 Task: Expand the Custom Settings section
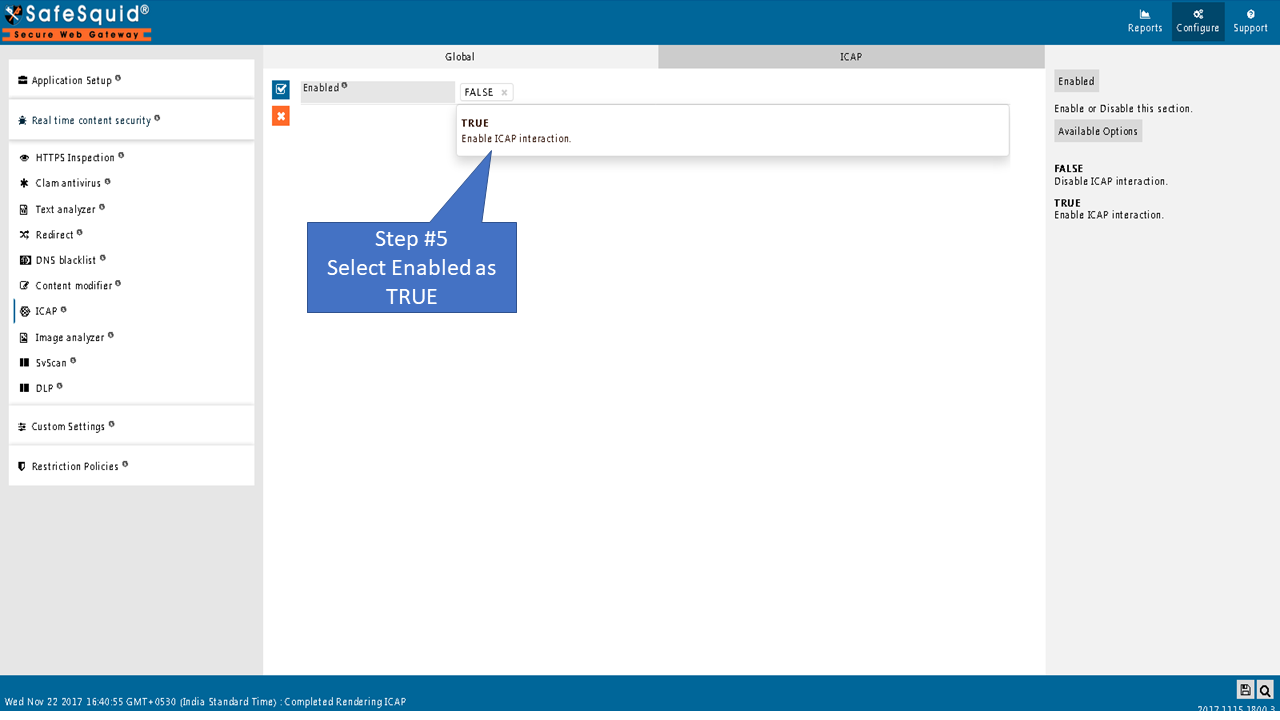click(x=67, y=426)
